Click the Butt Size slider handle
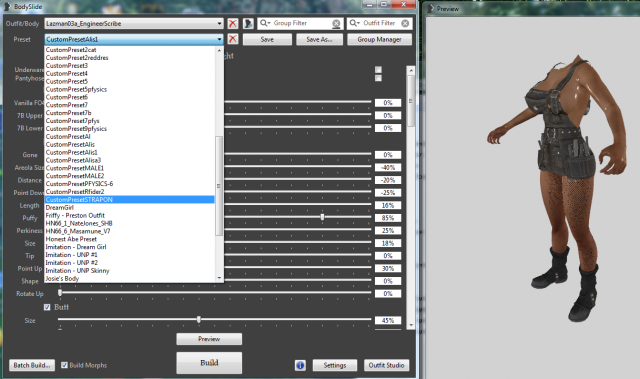The width and height of the screenshot is (640, 379). point(199,319)
